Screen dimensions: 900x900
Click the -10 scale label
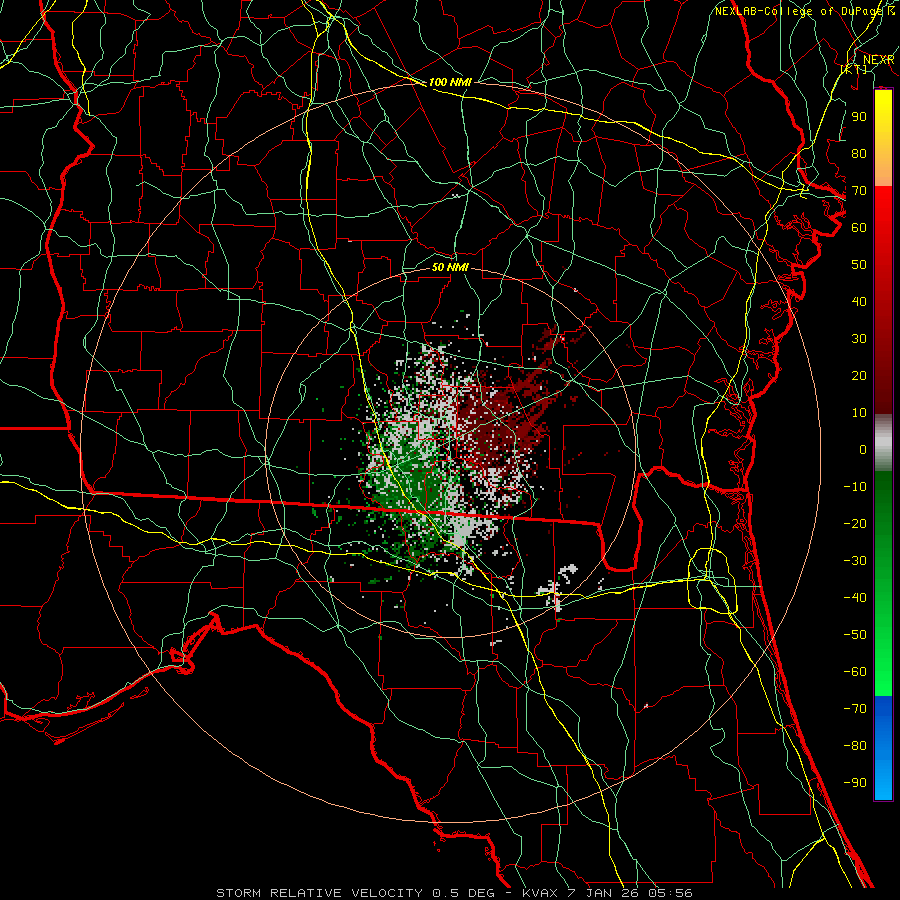tap(855, 487)
